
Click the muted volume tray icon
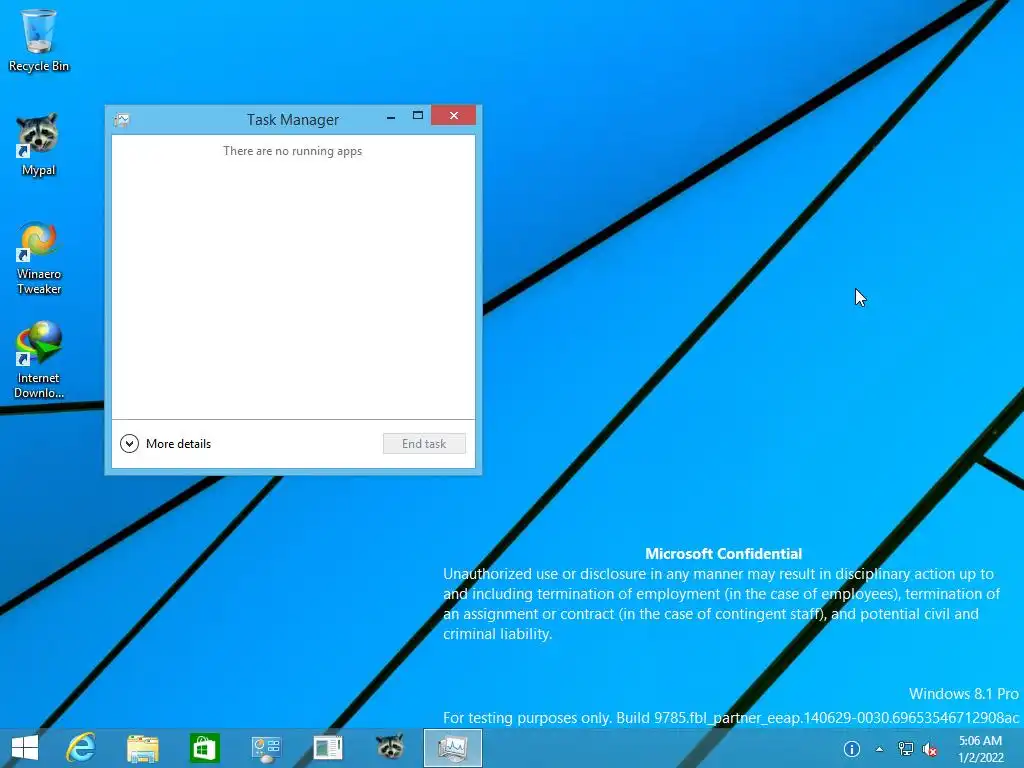click(930, 750)
